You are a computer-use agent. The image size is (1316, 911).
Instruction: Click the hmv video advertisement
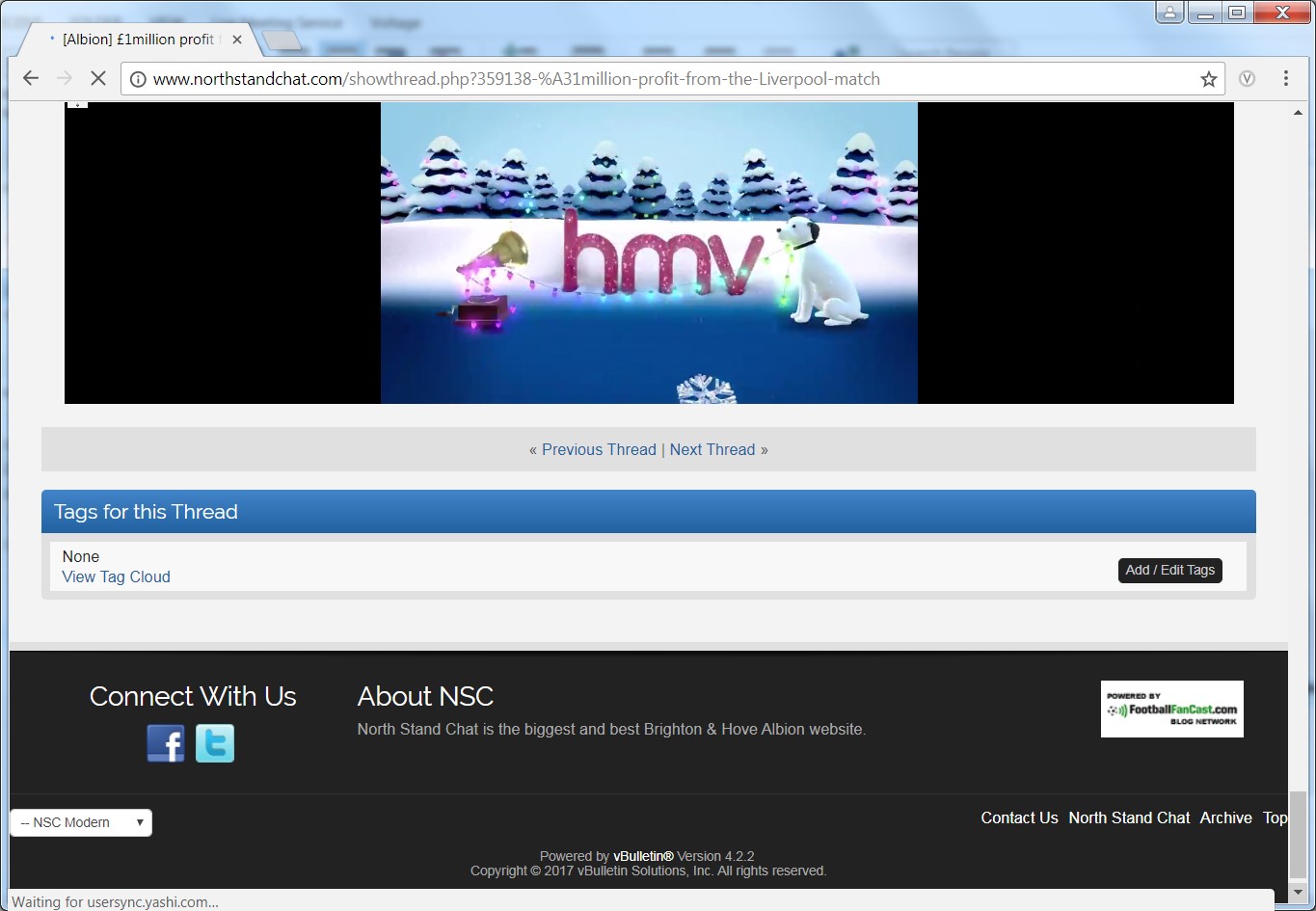[x=649, y=253]
